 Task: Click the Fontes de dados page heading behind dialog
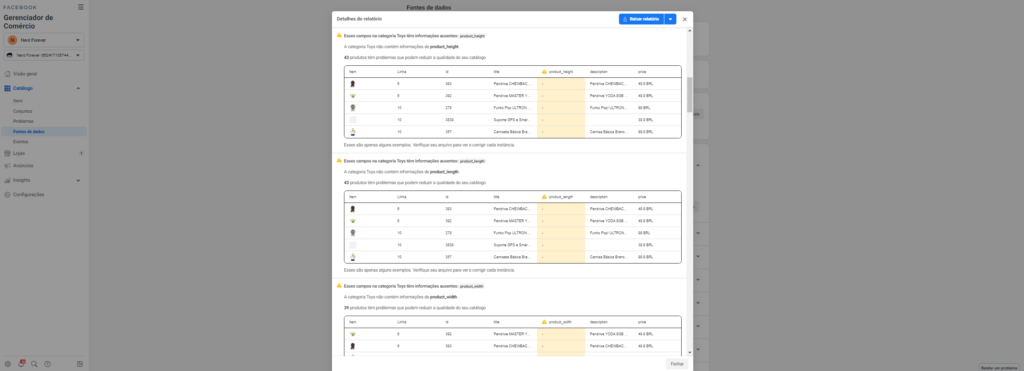[x=428, y=8]
